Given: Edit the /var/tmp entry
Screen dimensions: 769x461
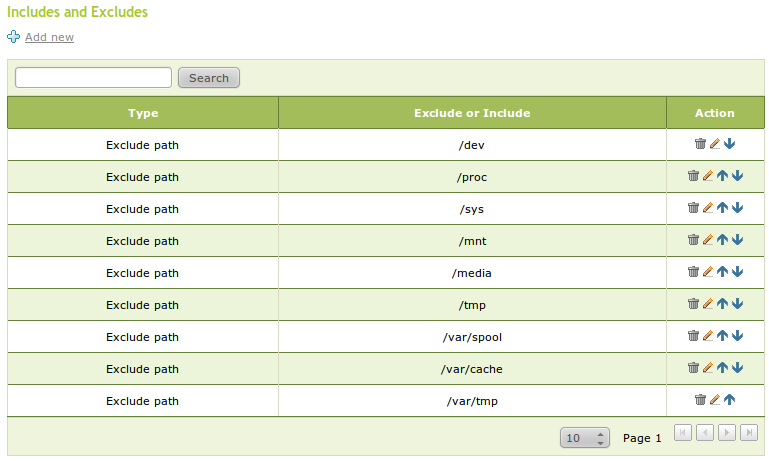Looking at the screenshot, I should [714, 400].
